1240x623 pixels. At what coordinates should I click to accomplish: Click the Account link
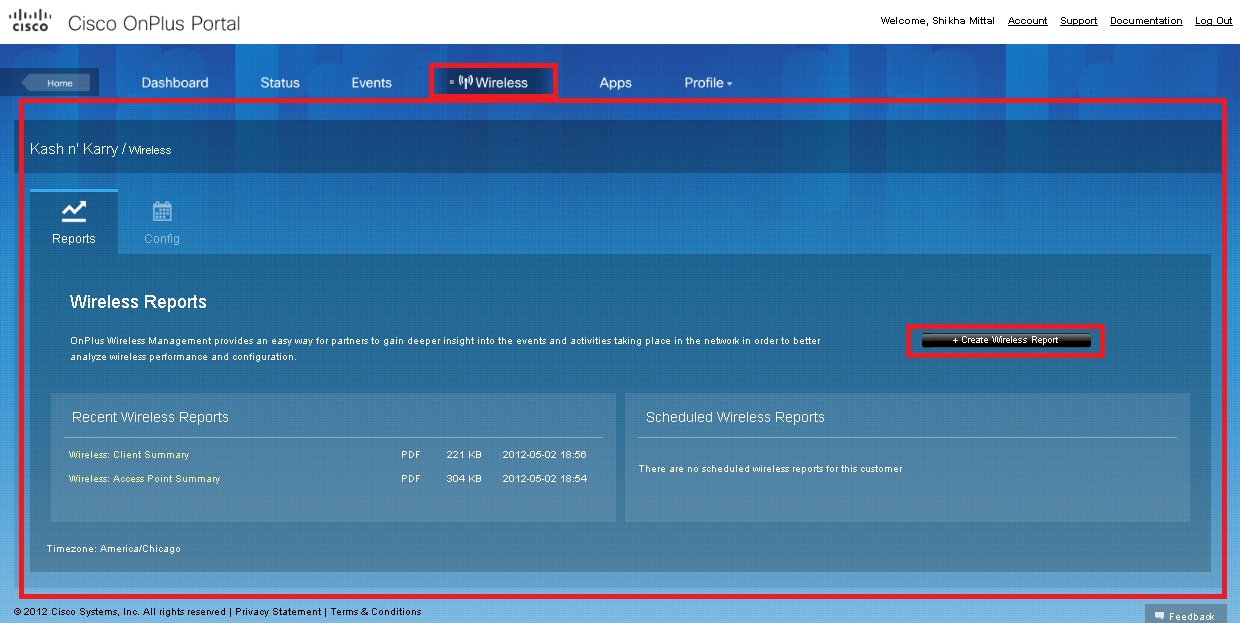pyautogui.click(x=1027, y=21)
